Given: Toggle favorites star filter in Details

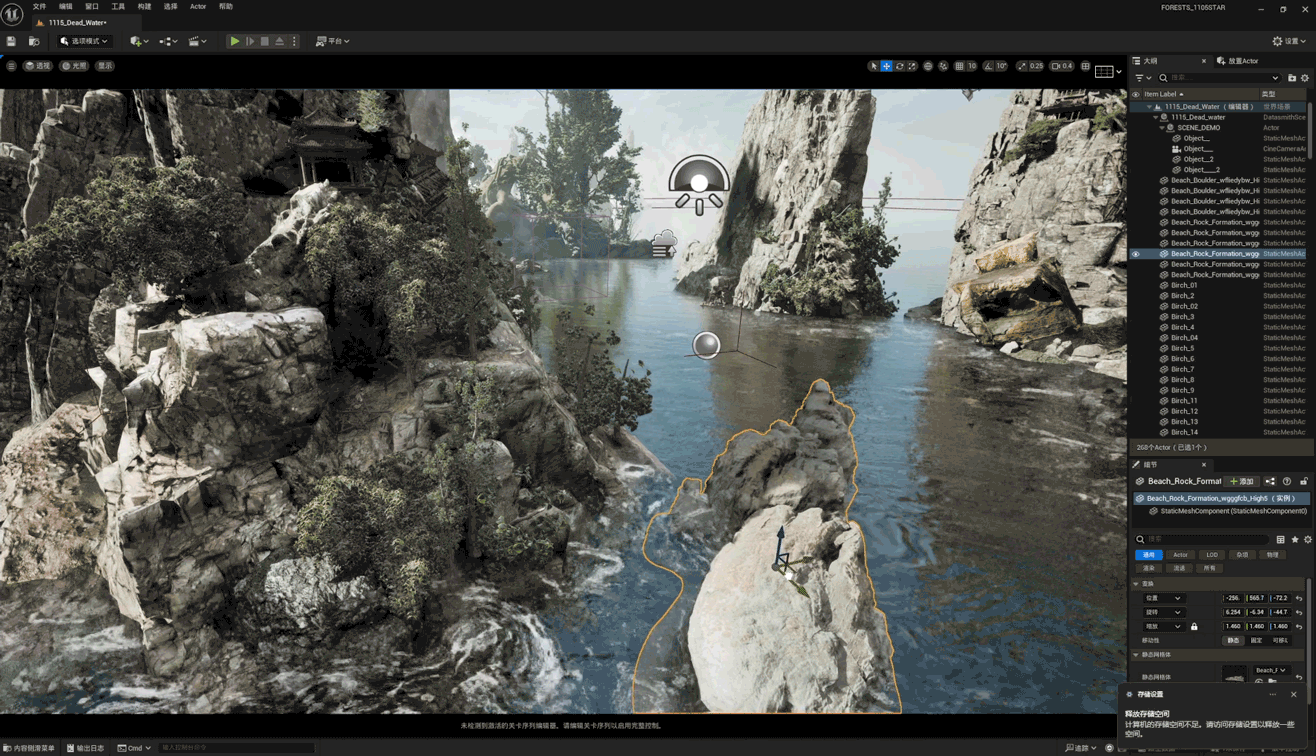Looking at the screenshot, I should click(1294, 539).
